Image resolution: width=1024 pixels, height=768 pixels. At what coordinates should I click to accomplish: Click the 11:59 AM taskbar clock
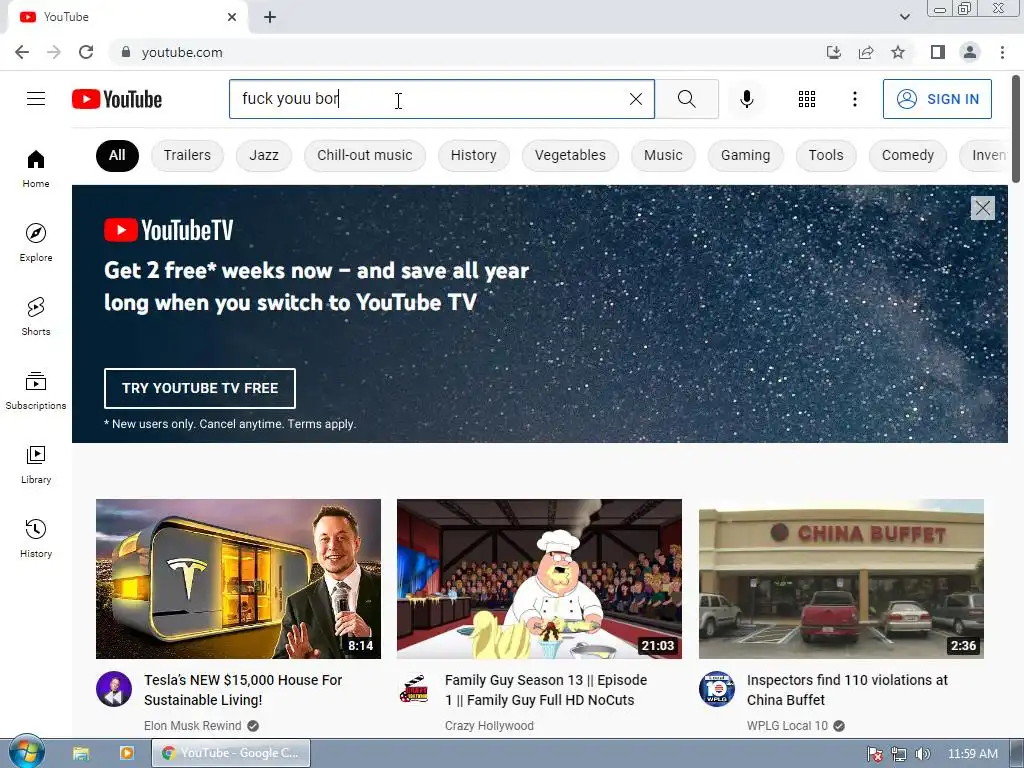tap(972, 754)
